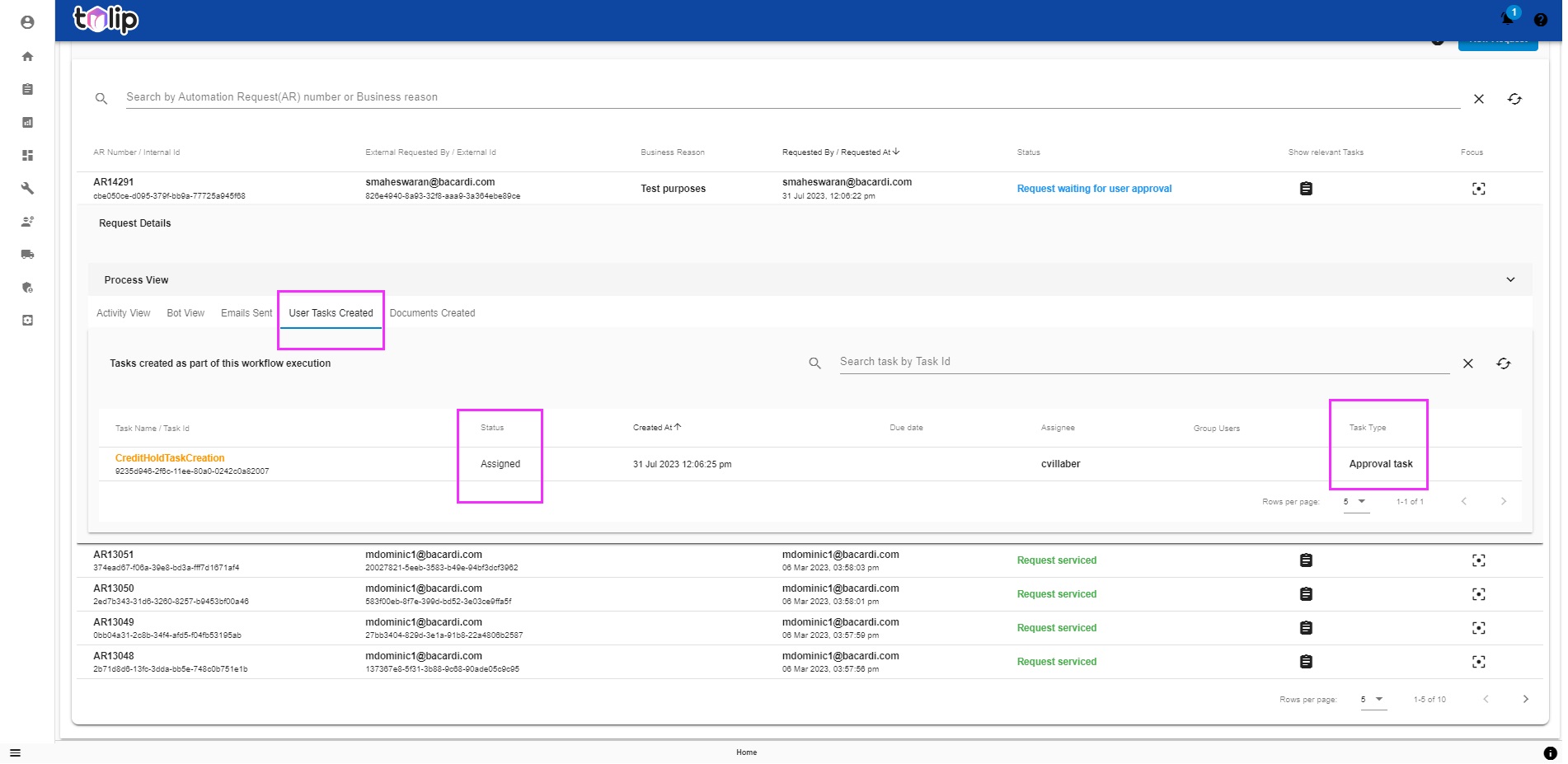Viewport: 1568px width, 764px height.
Task: Open the shield security sidebar icon
Action: tap(27, 288)
